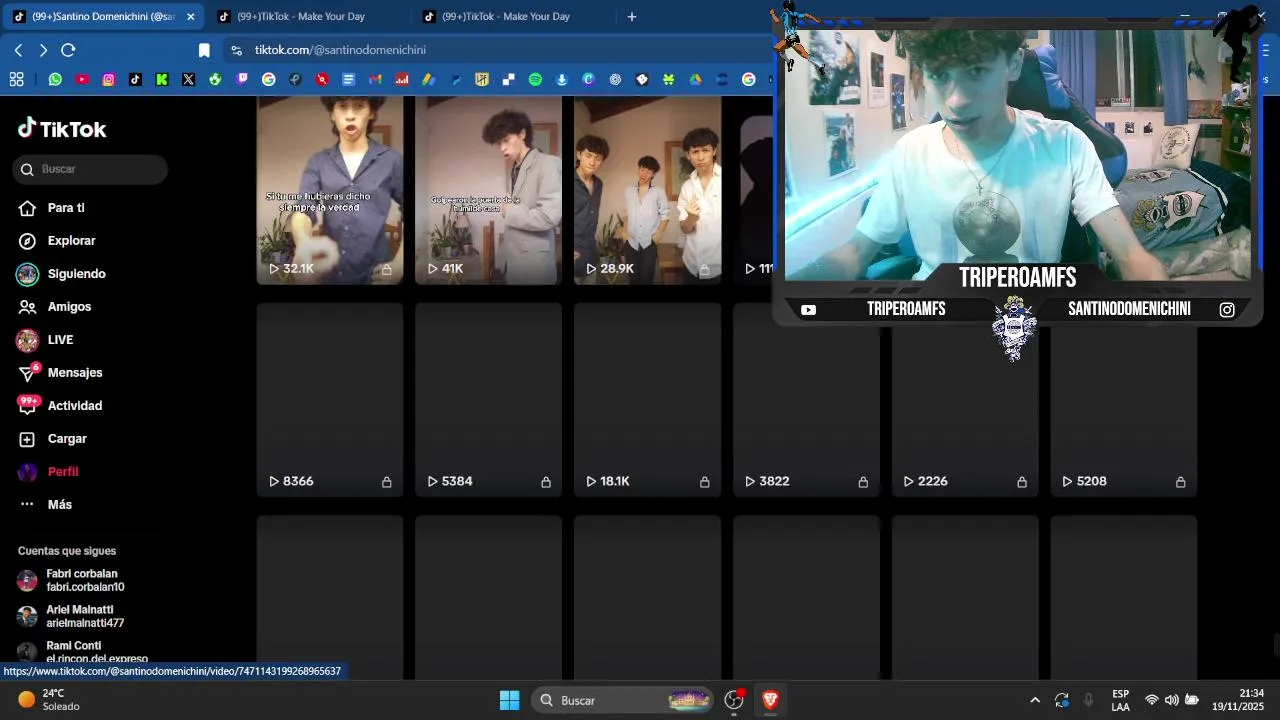Show hidden system tray icons chevron
The width and height of the screenshot is (1280, 720).
pos(1035,700)
